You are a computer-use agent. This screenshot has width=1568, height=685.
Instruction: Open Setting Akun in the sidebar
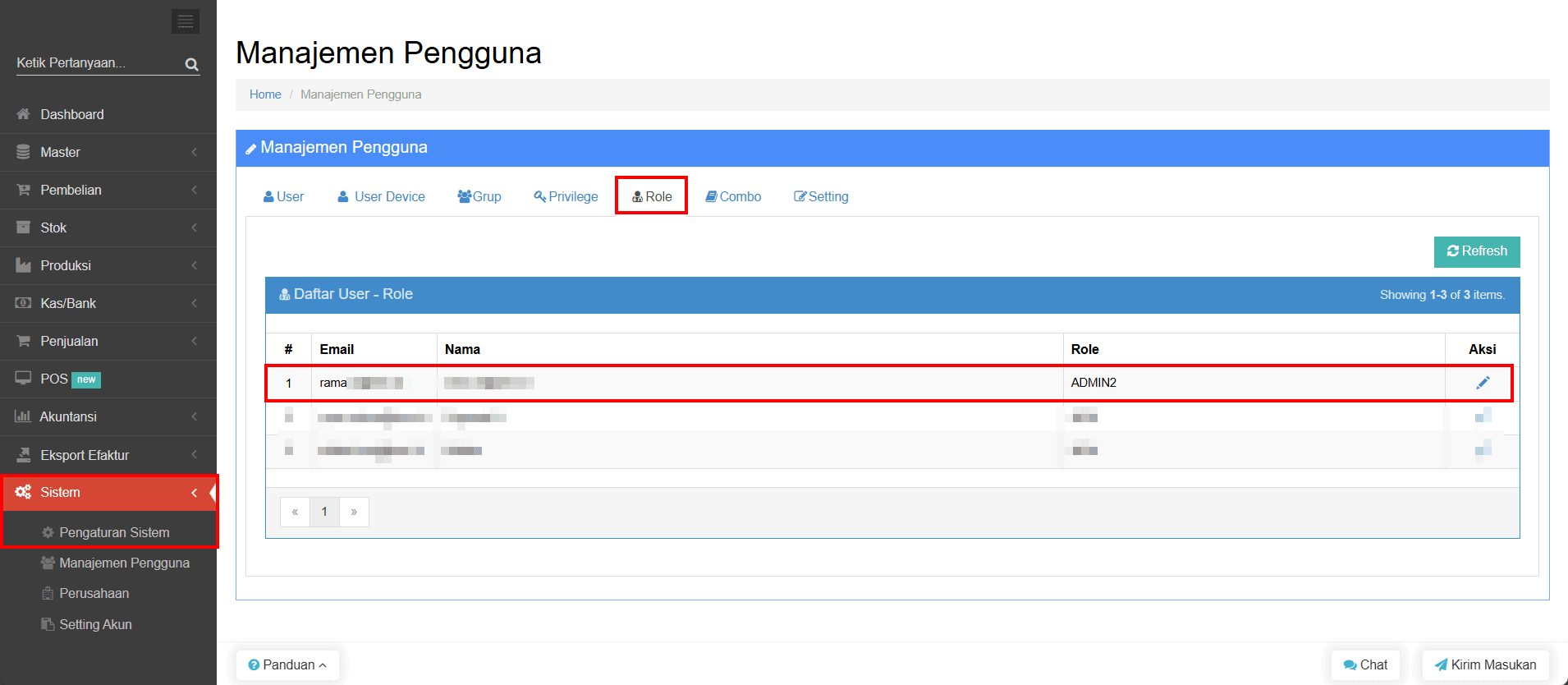pos(95,624)
